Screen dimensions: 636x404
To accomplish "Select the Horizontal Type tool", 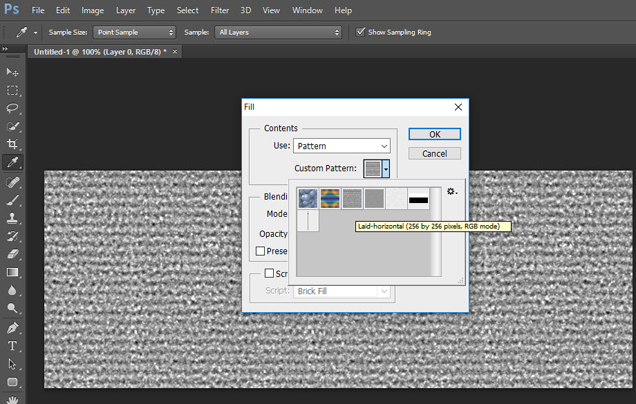I will (13, 346).
